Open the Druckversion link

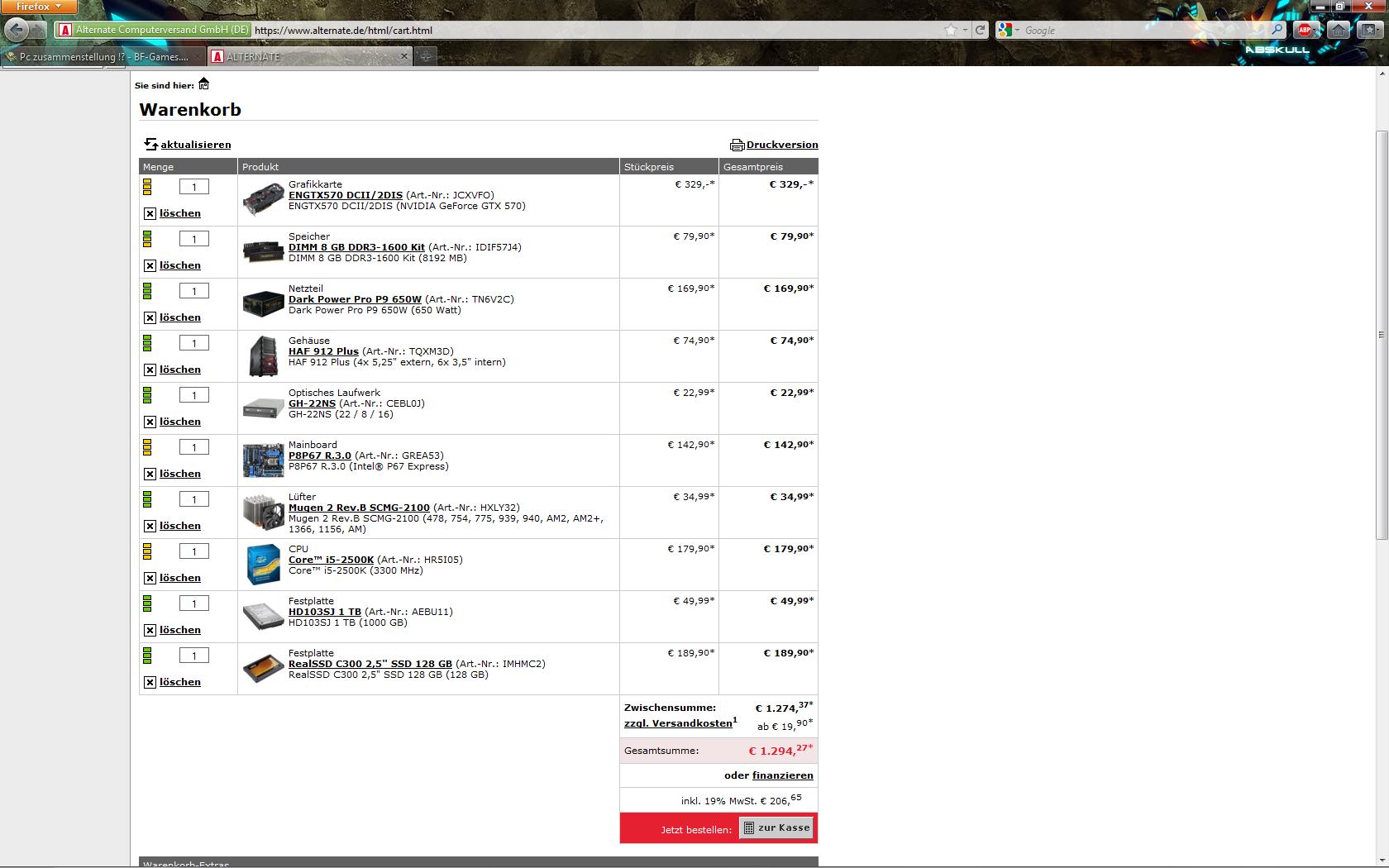coord(782,145)
